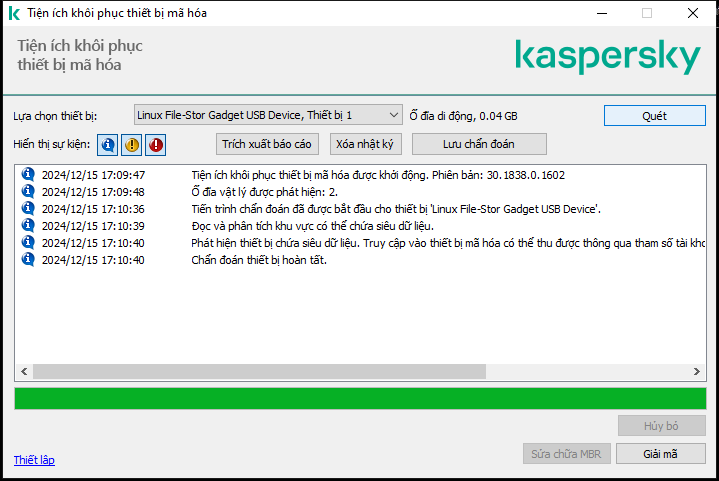This screenshot has width=719, height=481.
Task: Select timestamp '2024/12/15 17:10:40' of 'Phát hiện' row
Action: coord(93,243)
